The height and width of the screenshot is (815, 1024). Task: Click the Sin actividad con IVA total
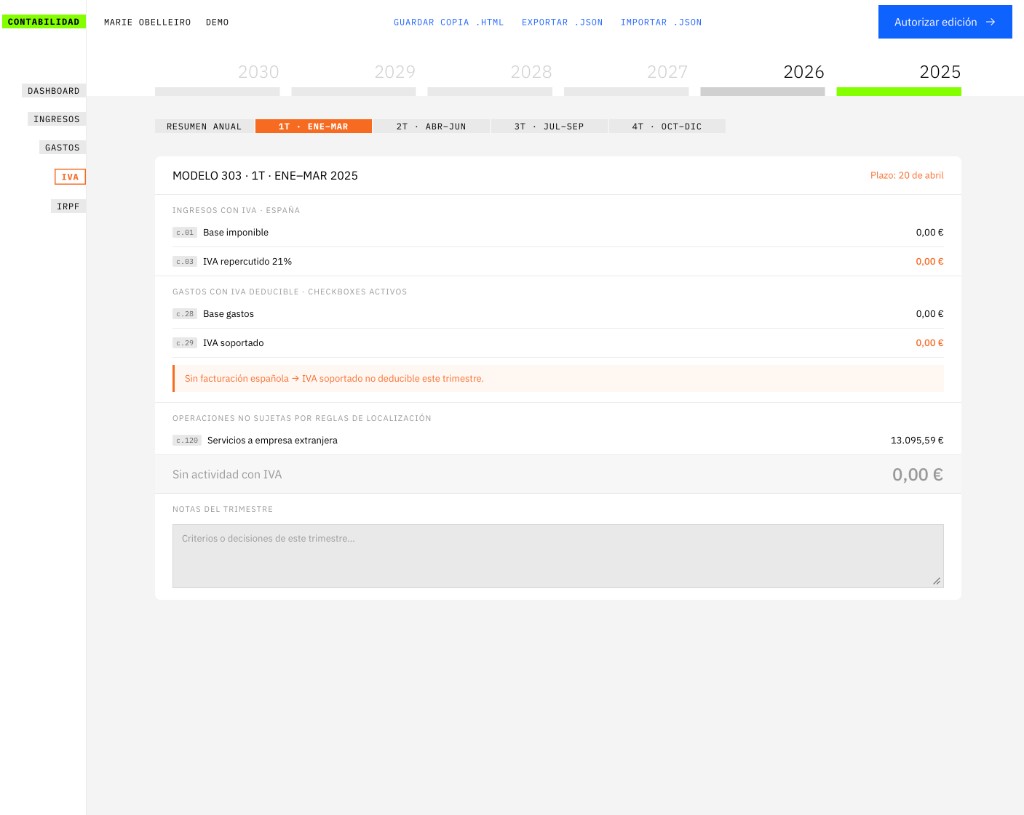point(917,475)
